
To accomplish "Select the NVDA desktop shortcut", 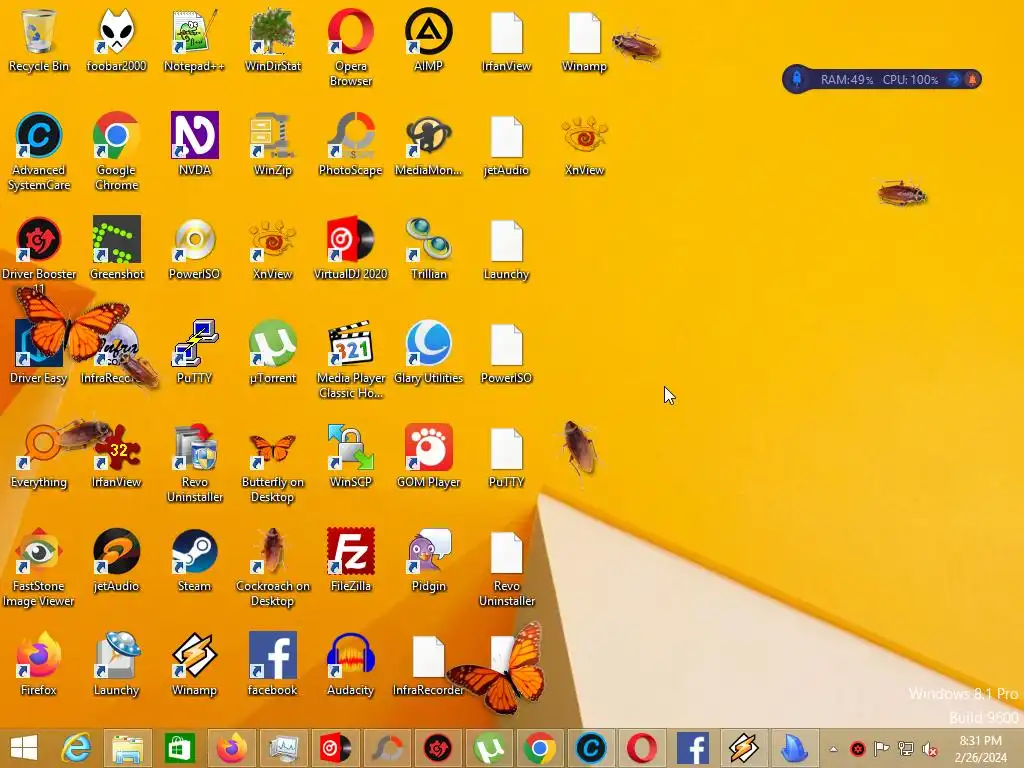I will (x=194, y=144).
